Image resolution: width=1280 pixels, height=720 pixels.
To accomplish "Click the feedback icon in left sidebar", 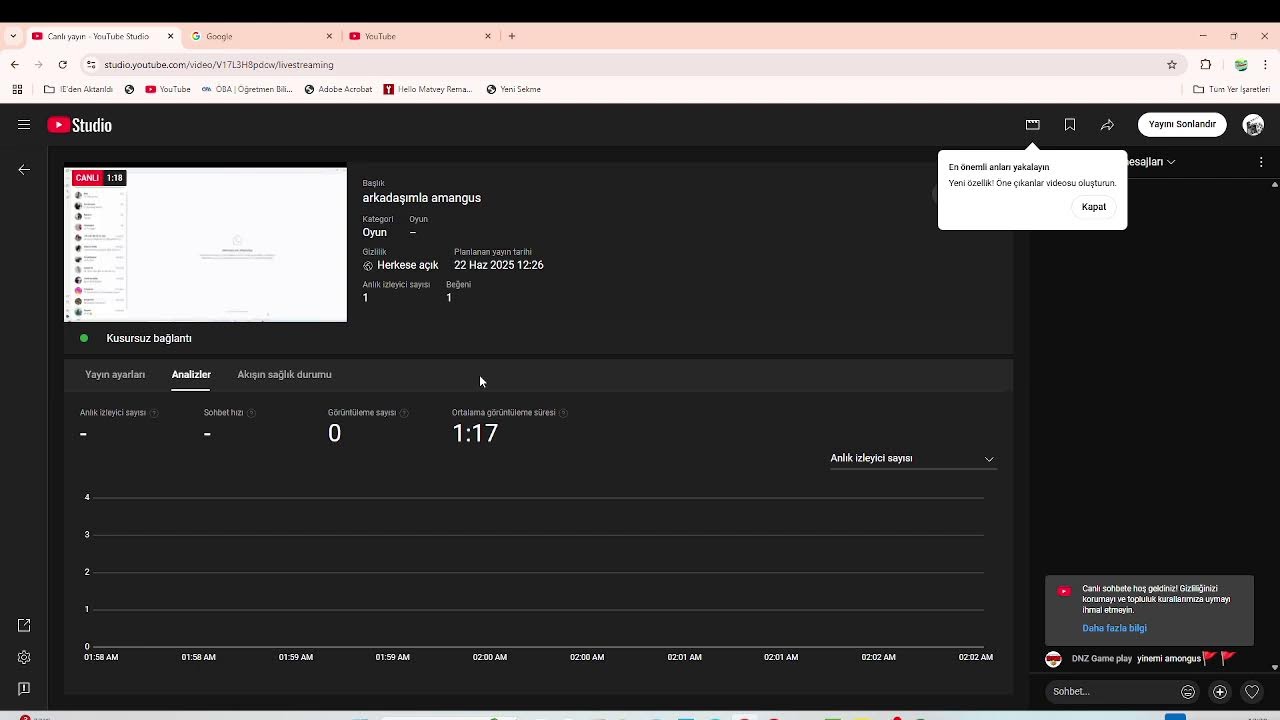I will pyautogui.click(x=24, y=689).
